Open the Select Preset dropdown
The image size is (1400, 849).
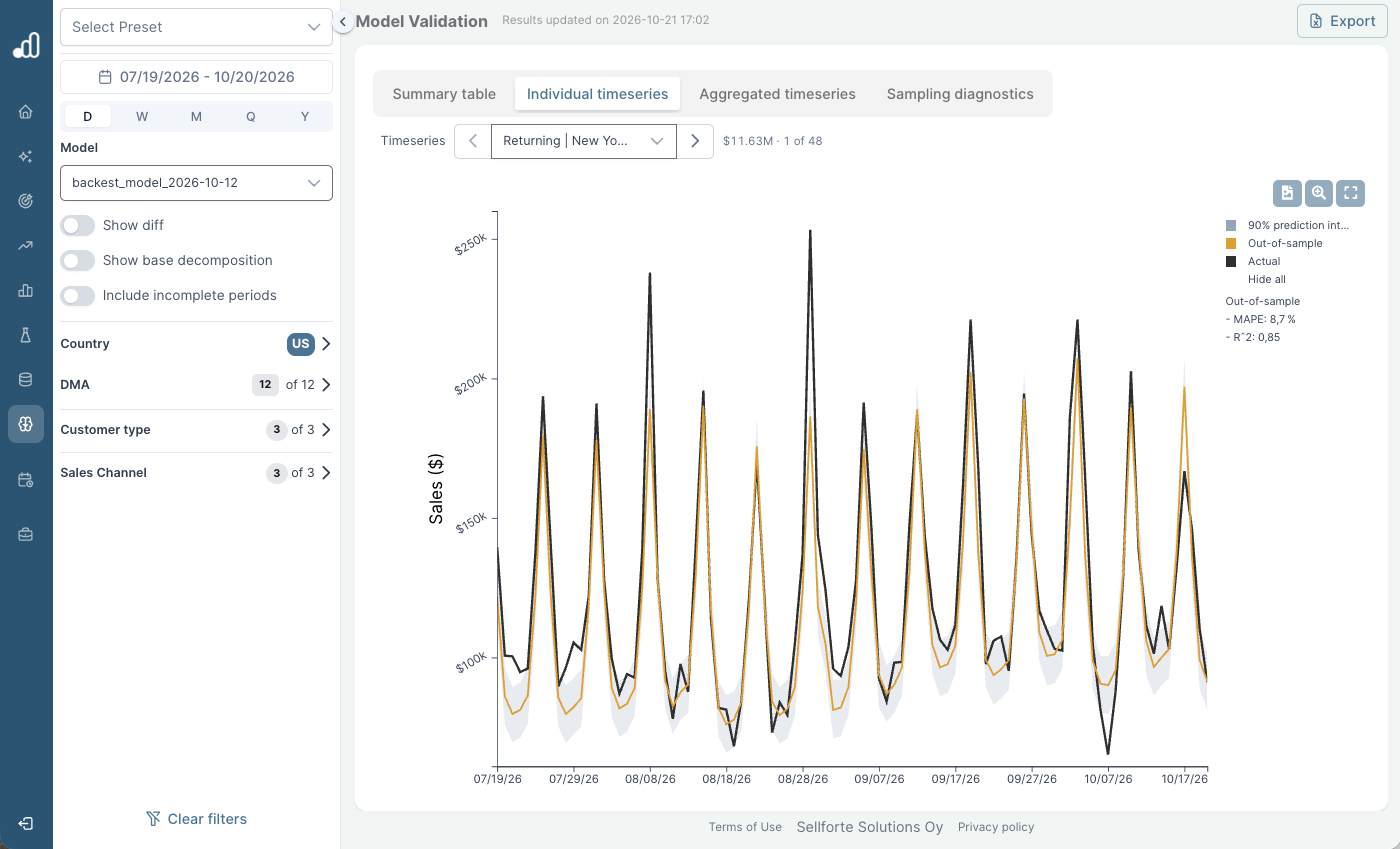[x=196, y=27]
